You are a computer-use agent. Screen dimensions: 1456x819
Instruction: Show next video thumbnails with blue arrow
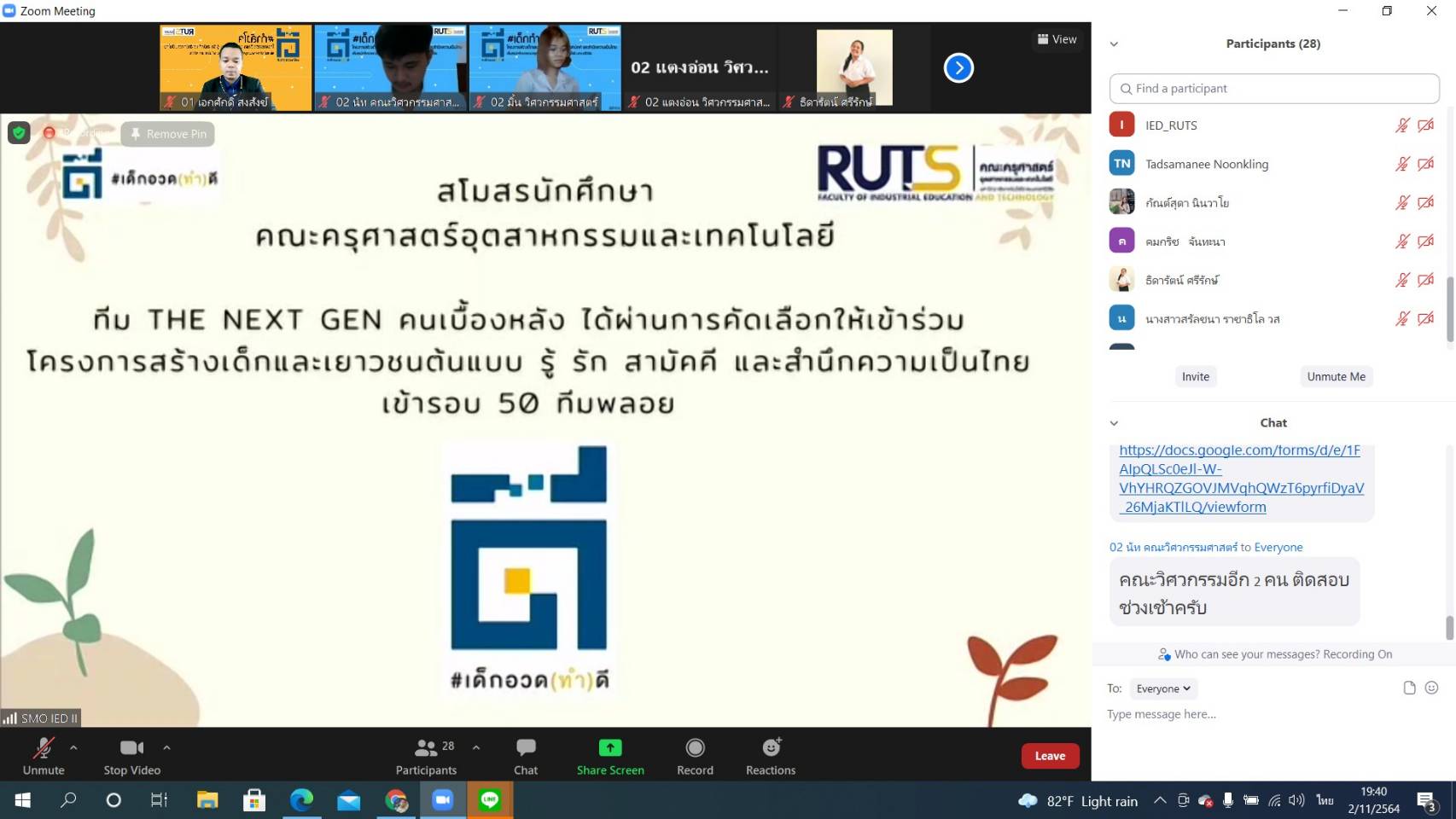(958, 68)
